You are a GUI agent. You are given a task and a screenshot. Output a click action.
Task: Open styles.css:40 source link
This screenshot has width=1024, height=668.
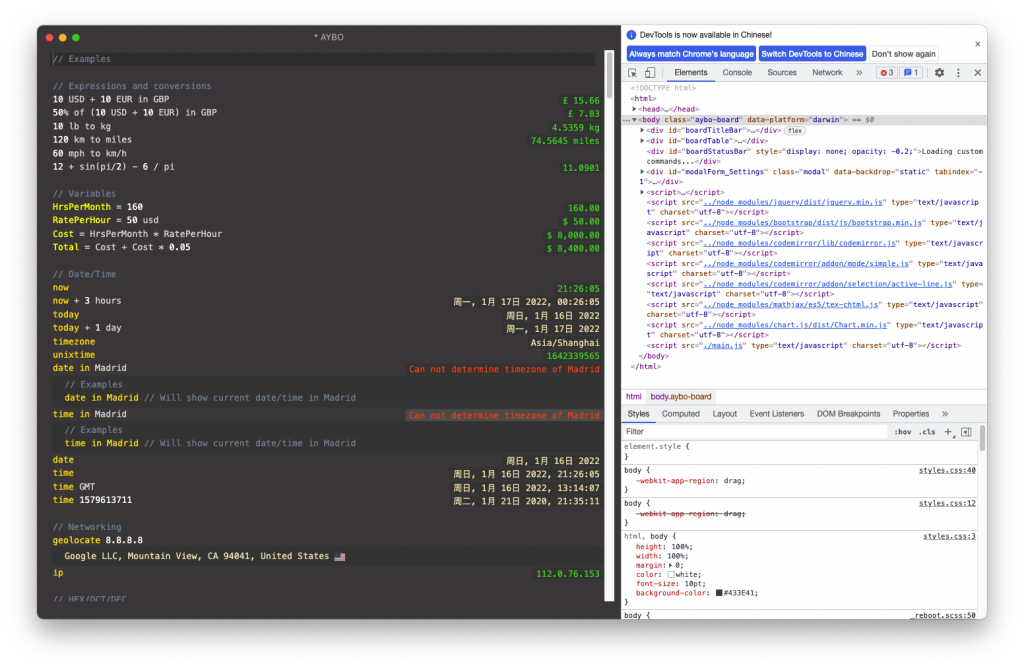pyautogui.click(x=947, y=470)
